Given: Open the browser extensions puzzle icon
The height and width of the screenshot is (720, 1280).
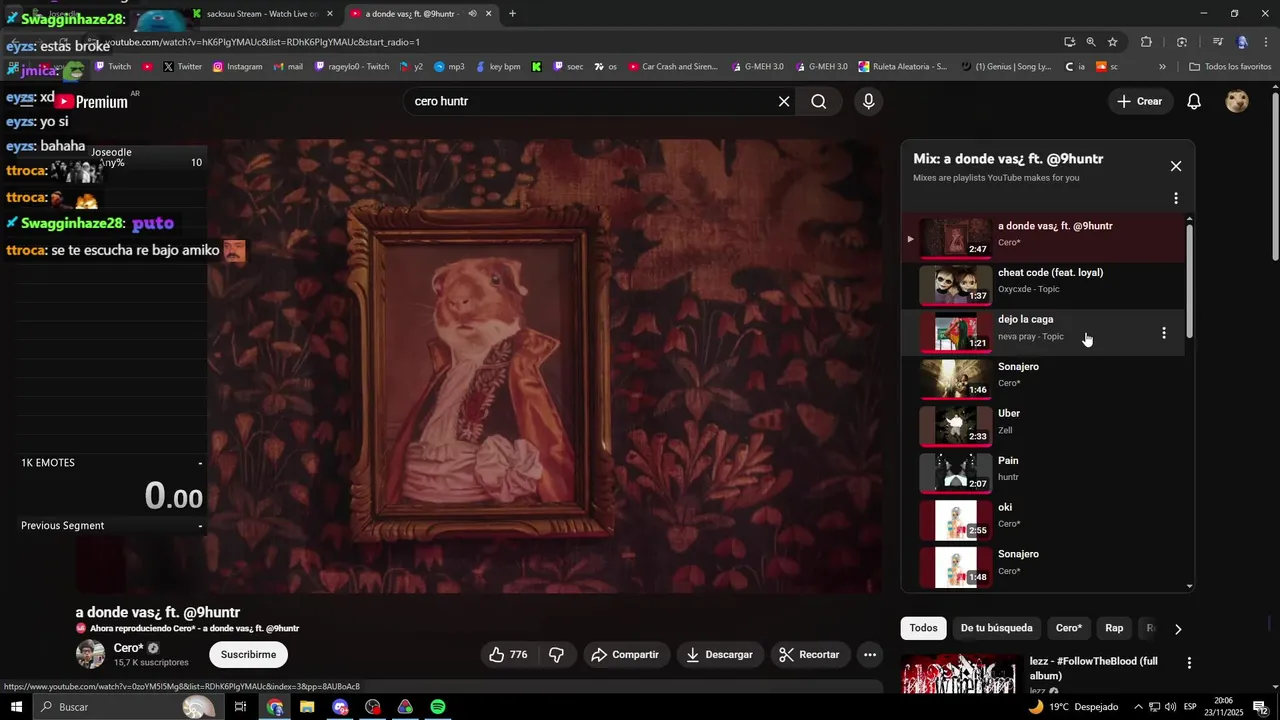Looking at the screenshot, I should pos(1146,42).
